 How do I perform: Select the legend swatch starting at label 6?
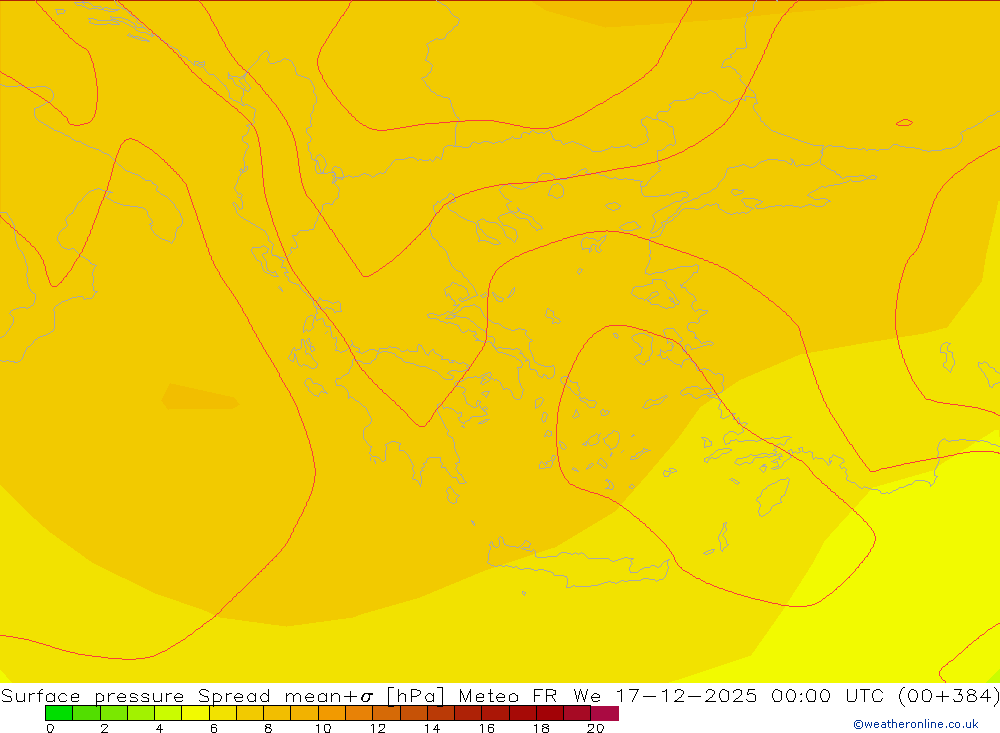coord(223,713)
